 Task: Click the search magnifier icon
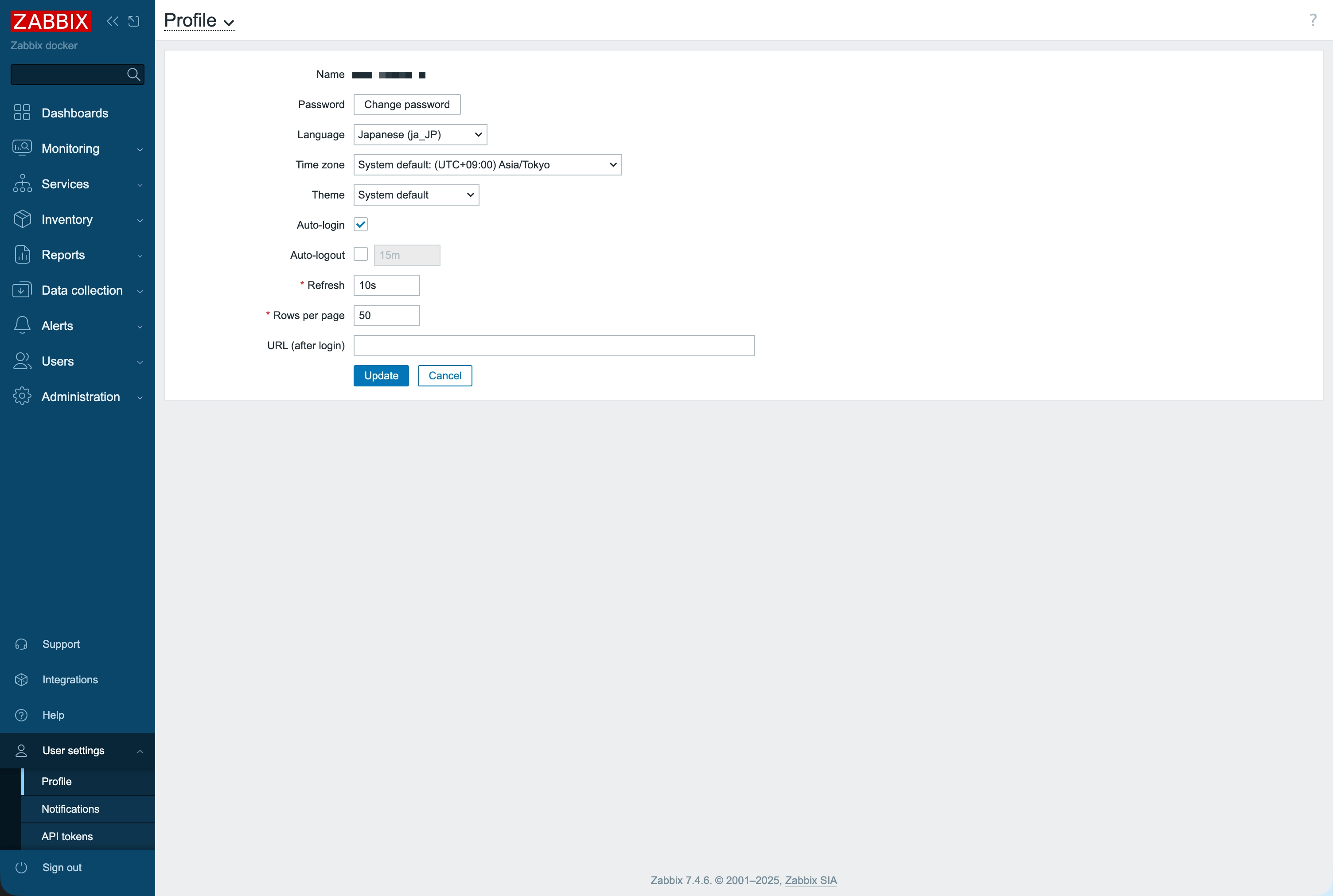pos(133,74)
